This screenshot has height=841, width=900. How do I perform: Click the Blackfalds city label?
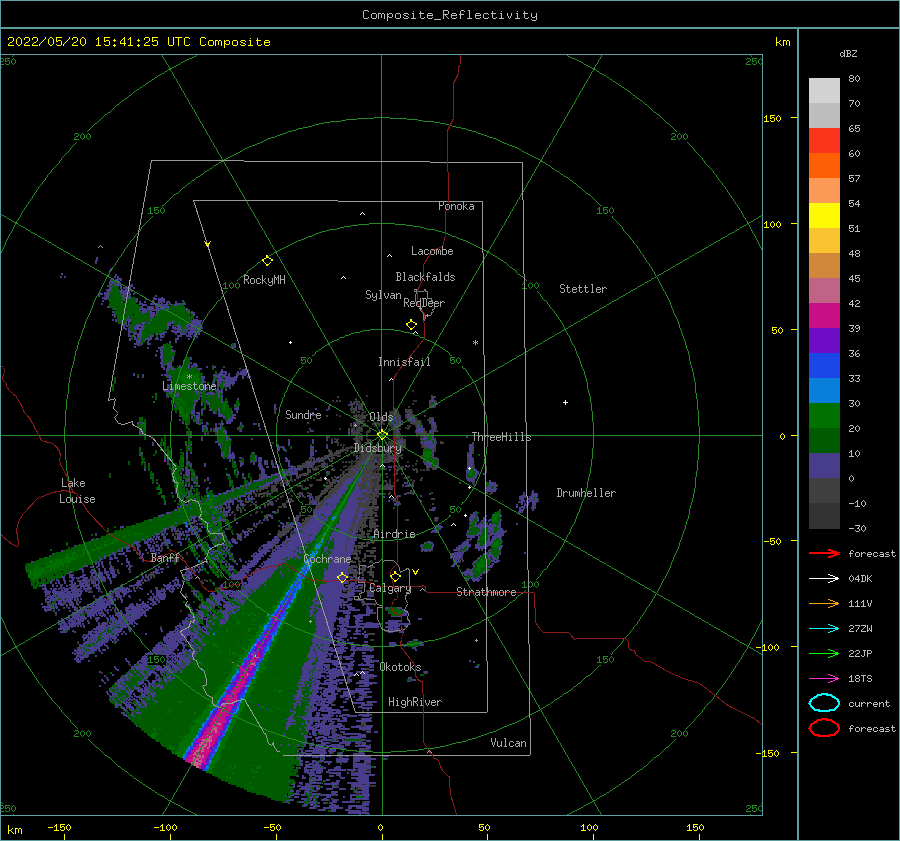425,277
